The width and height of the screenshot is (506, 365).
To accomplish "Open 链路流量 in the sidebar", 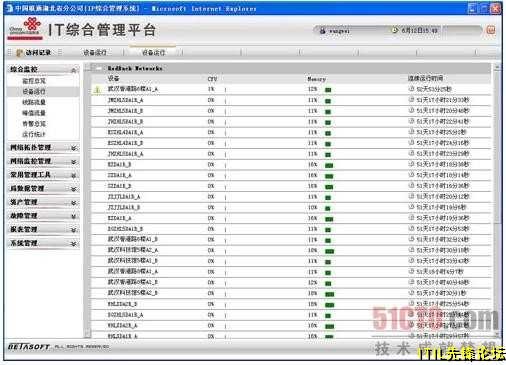I will [34, 102].
